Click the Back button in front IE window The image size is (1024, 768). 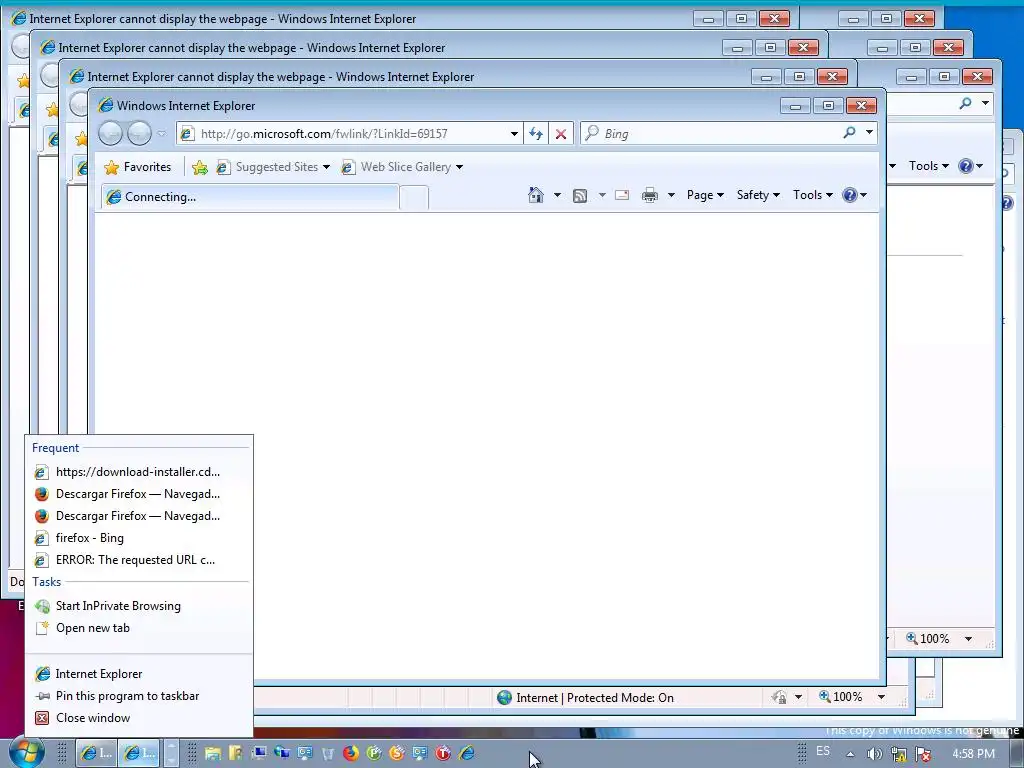coord(110,134)
